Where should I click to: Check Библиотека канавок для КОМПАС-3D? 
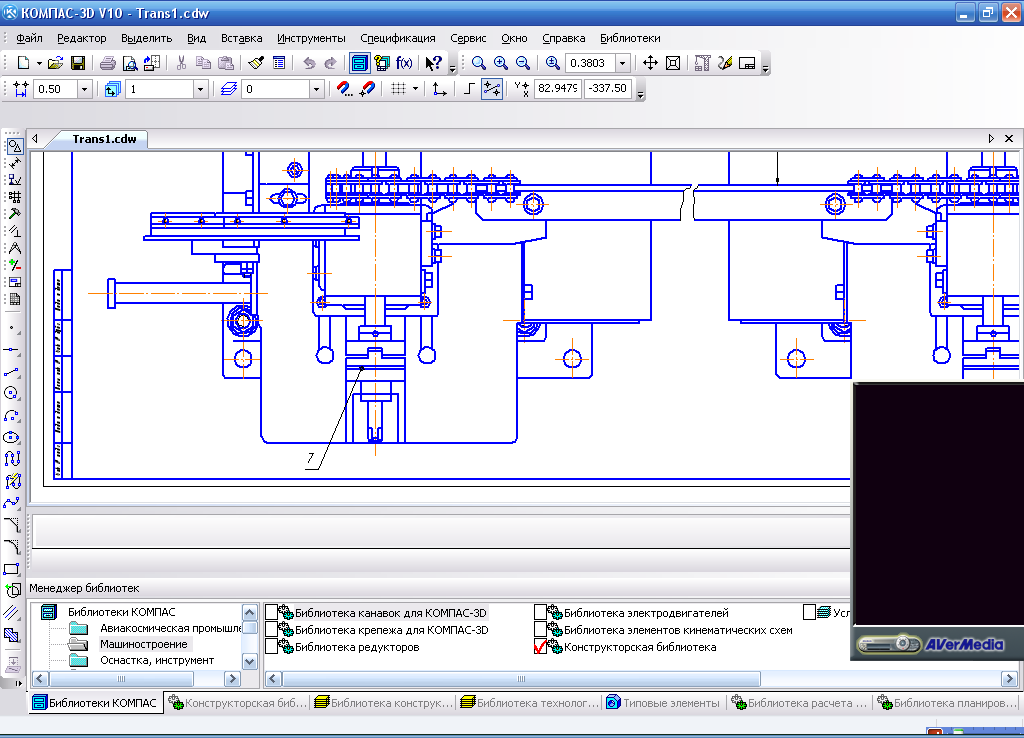(x=272, y=612)
